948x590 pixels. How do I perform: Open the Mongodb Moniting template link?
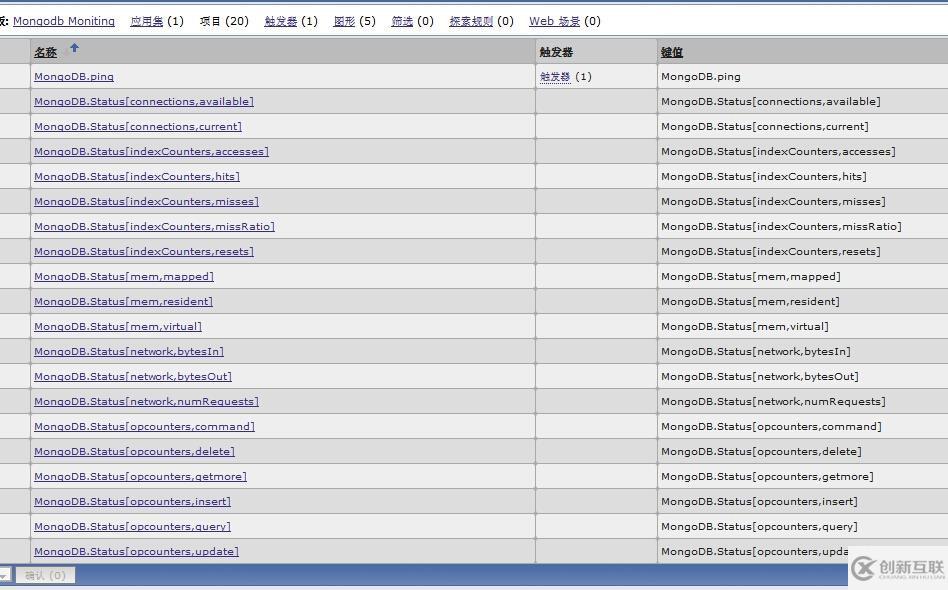click(63, 21)
